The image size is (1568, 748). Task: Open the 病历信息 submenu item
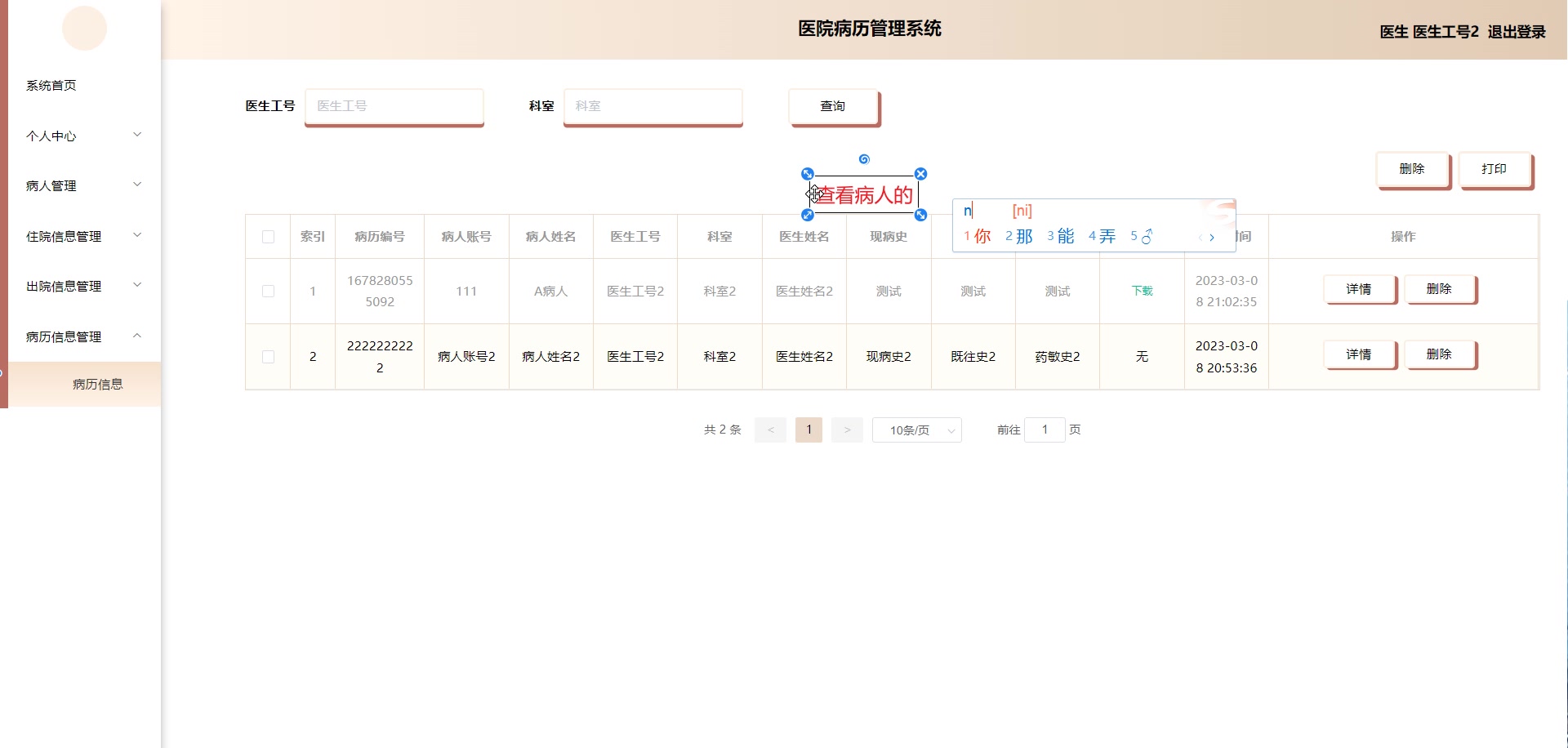[97, 384]
